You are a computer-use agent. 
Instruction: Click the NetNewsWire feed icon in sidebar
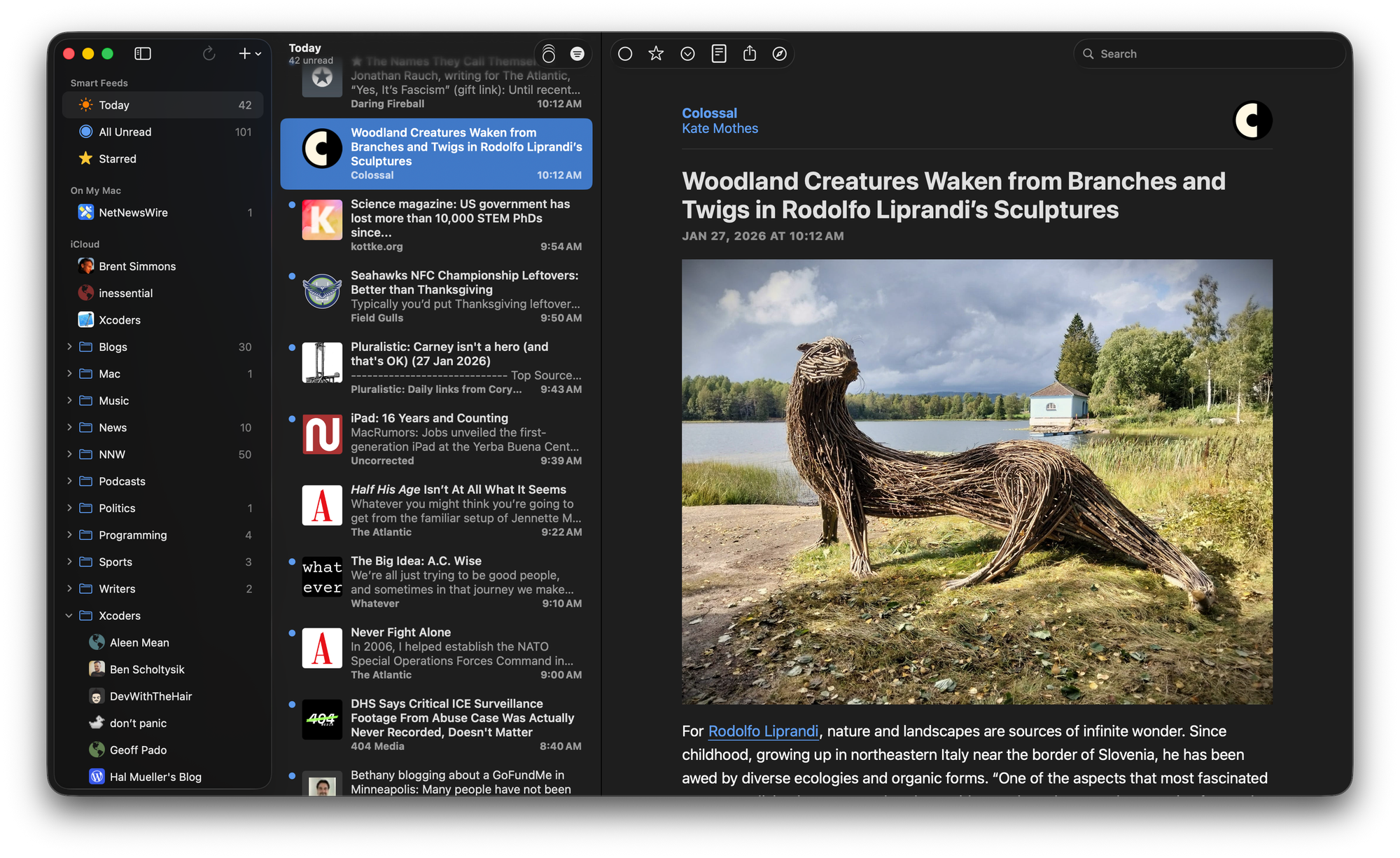click(85, 212)
